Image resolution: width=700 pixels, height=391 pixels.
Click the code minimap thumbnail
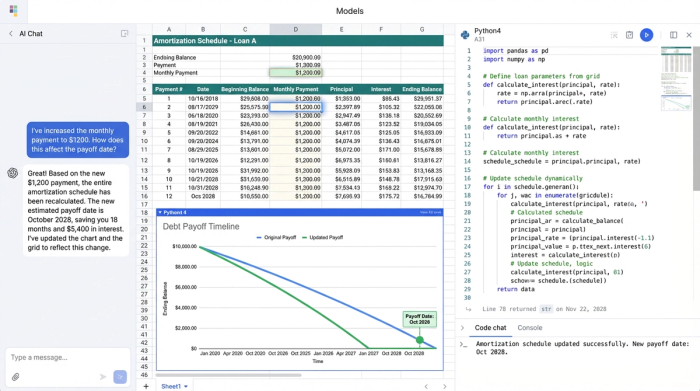676,79
